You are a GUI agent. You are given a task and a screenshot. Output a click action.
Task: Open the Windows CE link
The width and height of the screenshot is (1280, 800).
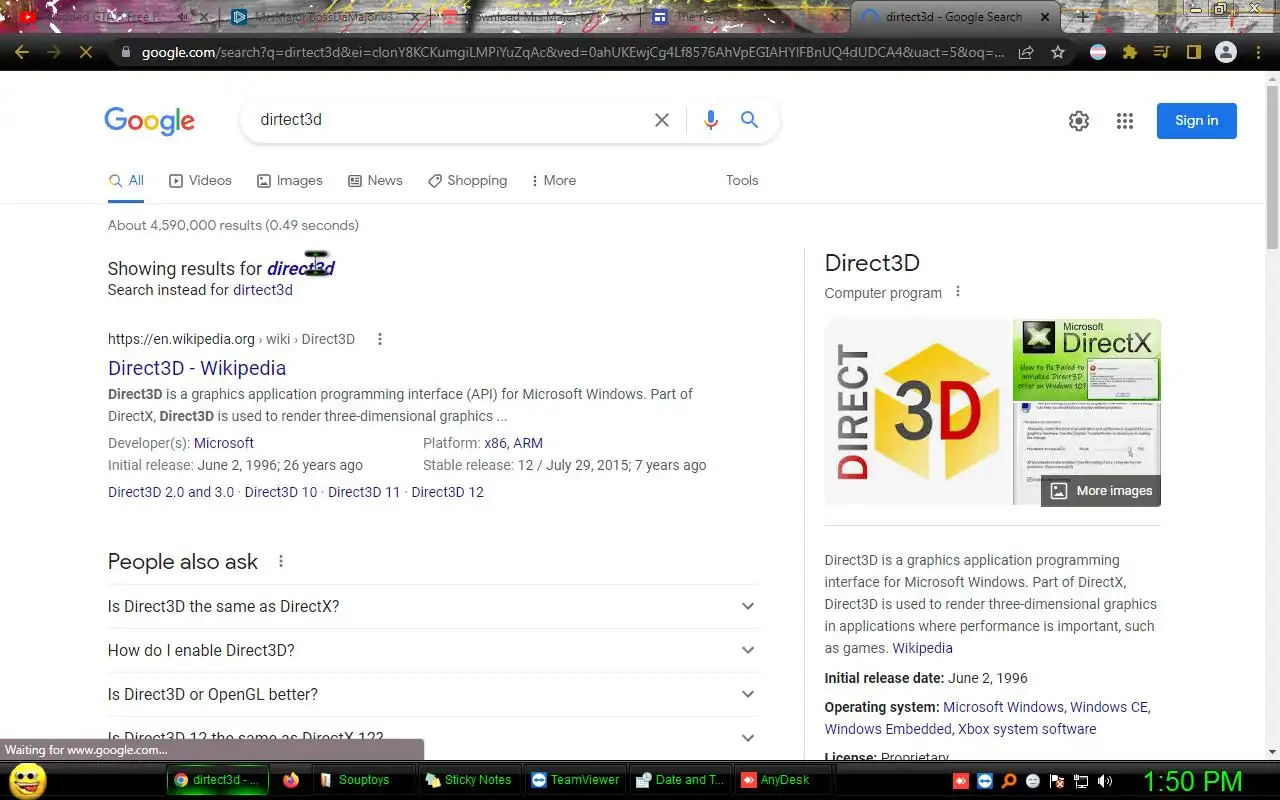(1109, 707)
